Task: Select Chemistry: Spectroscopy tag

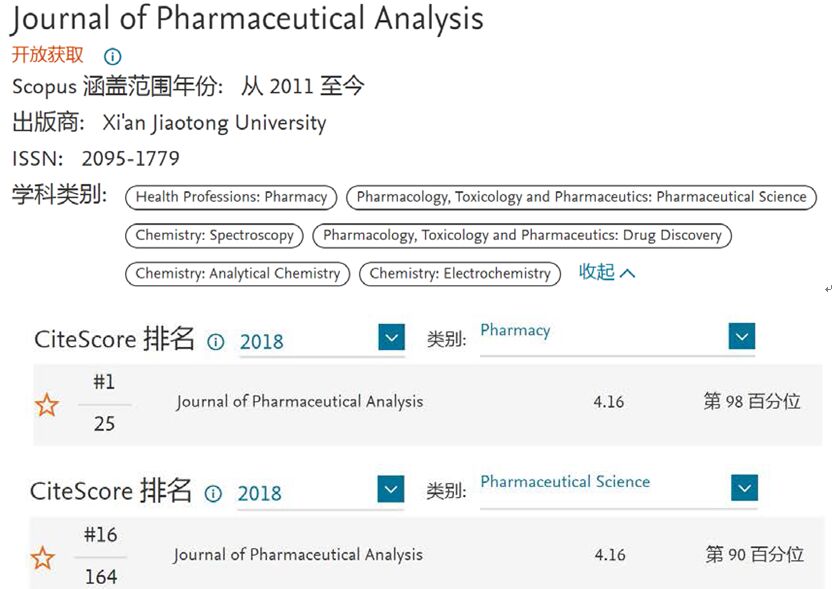Action: (214, 236)
